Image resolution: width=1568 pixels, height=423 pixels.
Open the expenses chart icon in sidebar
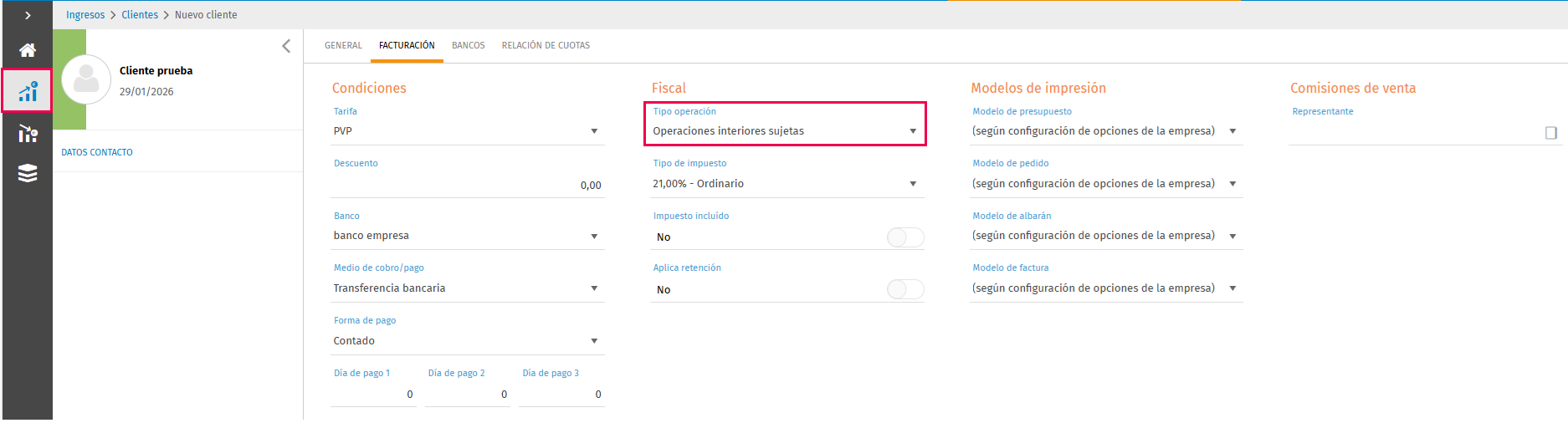click(x=28, y=133)
